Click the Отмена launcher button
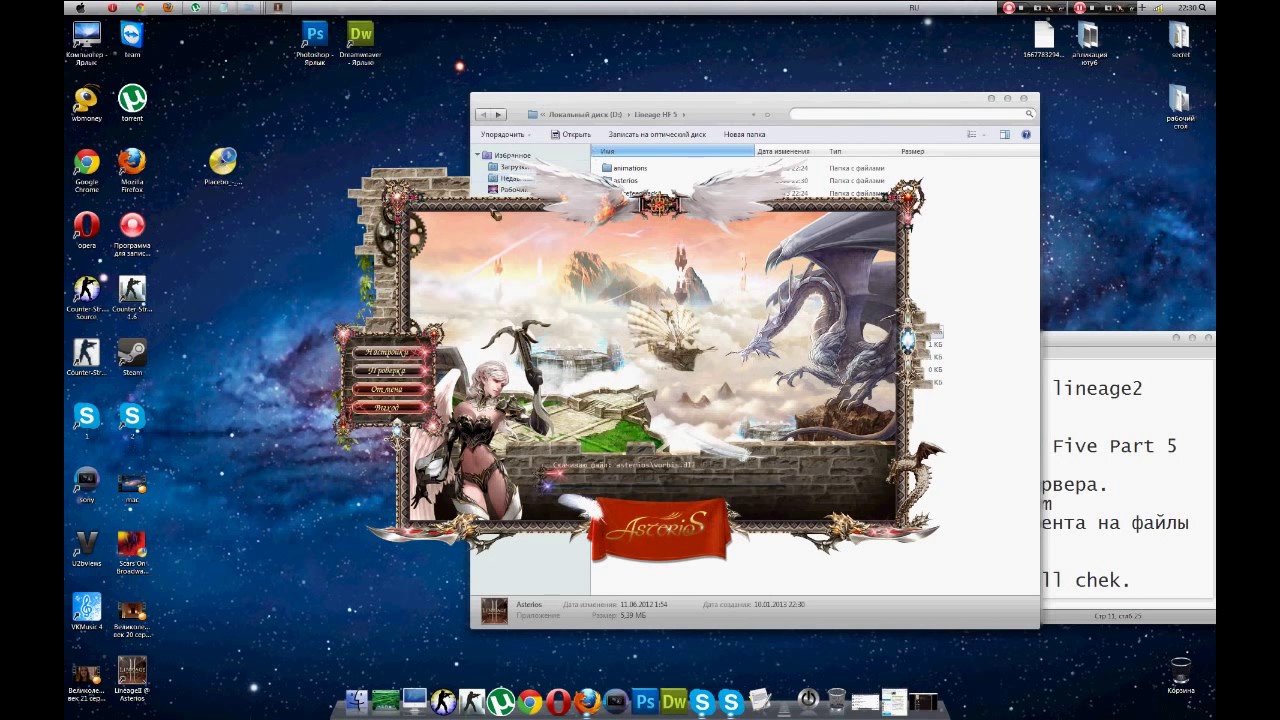 387,389
